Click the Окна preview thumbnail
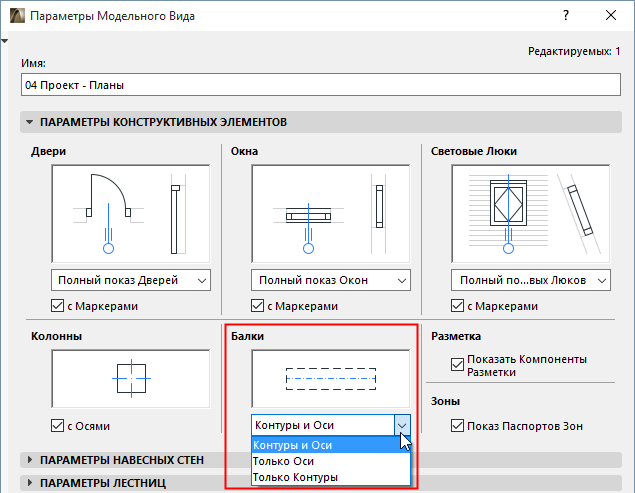Screen dimensions: 635x493 tap(331, 213)
